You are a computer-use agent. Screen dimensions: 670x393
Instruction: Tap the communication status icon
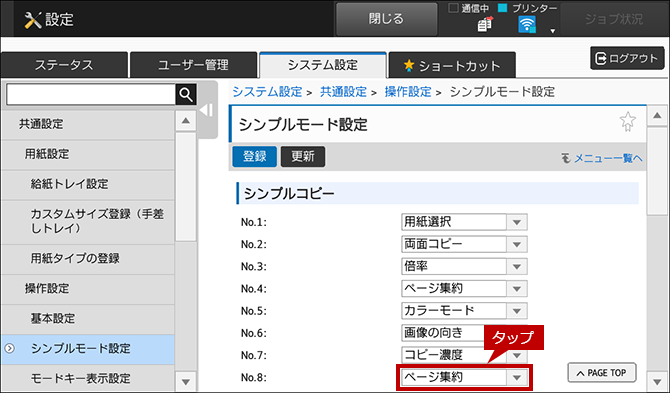pos(485,25)
